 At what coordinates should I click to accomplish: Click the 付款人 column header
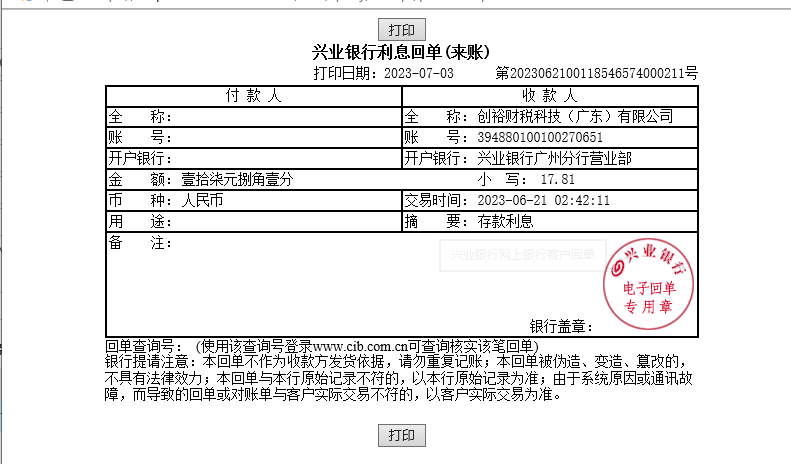click(253, 96)
